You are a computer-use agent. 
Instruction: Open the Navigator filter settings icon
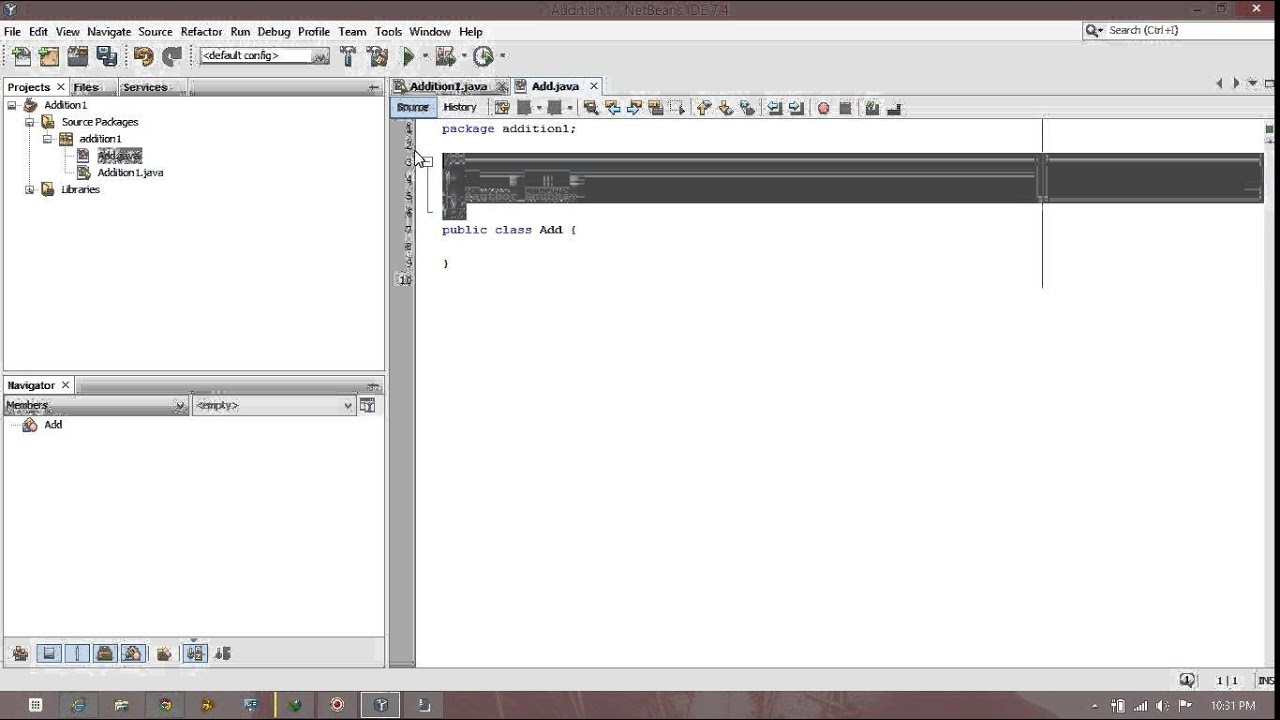[x=368, y=405]
